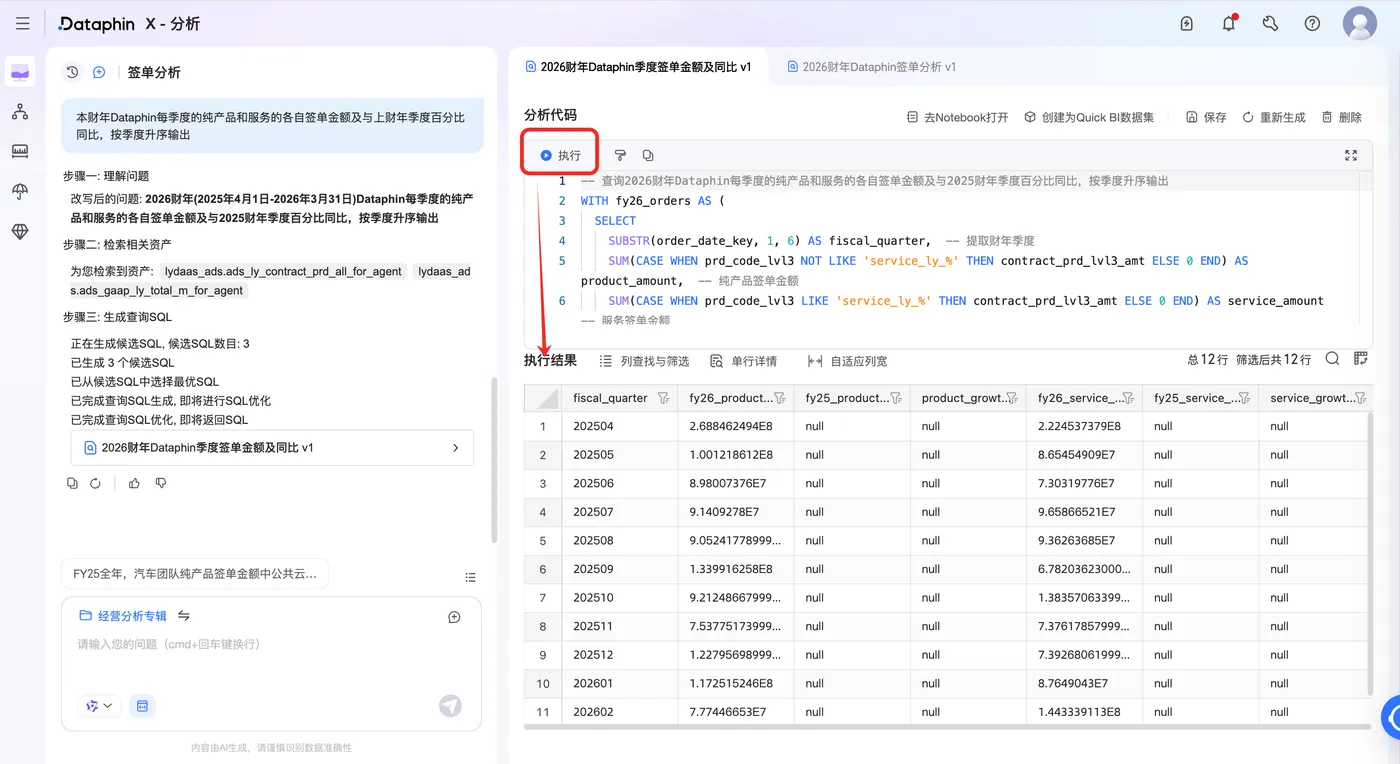Image resolution: width=1400 pixels, height=764 pixels.
Task: Click the chat panel vertical scrollbar
Action: tap(493, 460)
